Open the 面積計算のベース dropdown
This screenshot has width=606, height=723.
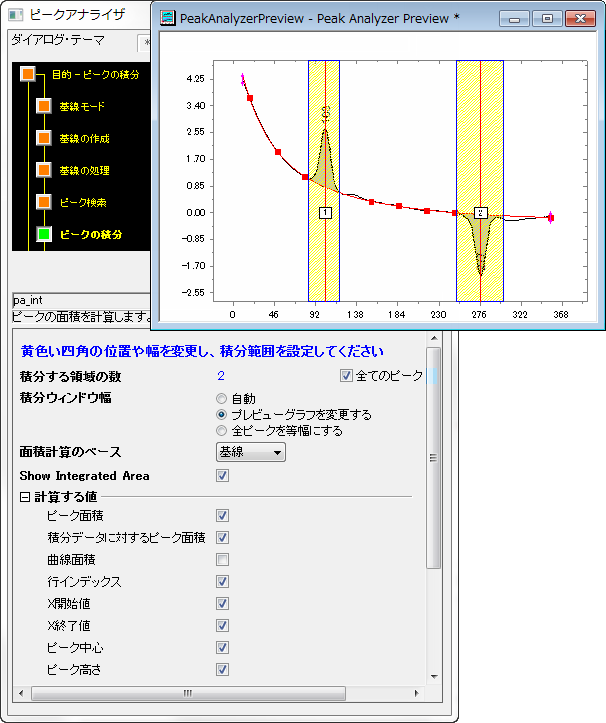tap(251, 452)
